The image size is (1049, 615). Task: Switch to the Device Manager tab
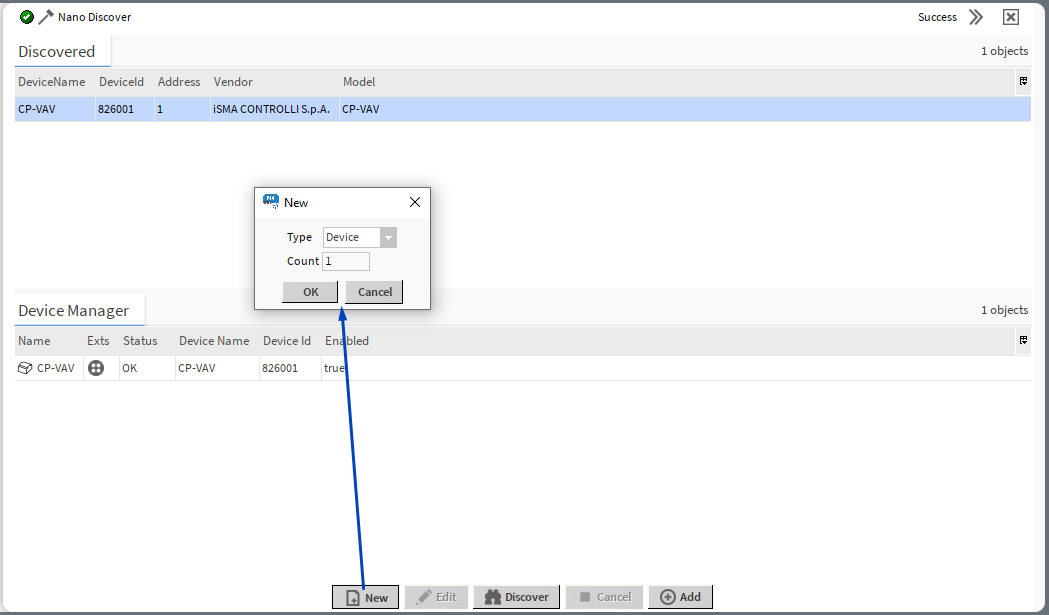click(x=72, y=310)
